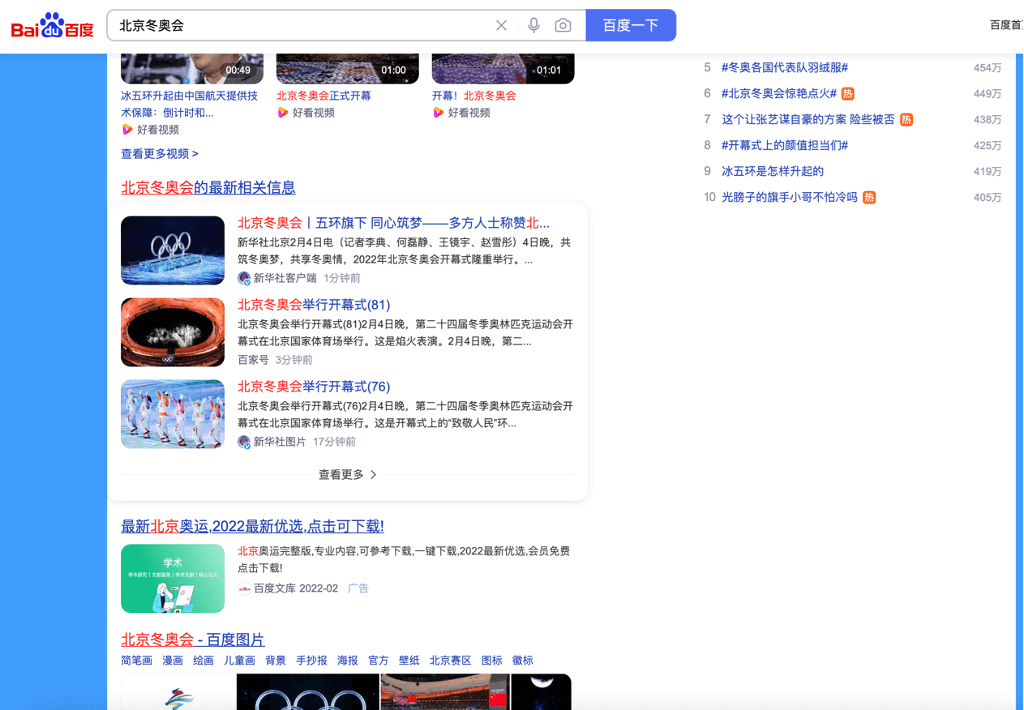Click 454万 count beside rank 5
Image resolution: width=1024 pixels, height=710 pixels.
(987, 68)
